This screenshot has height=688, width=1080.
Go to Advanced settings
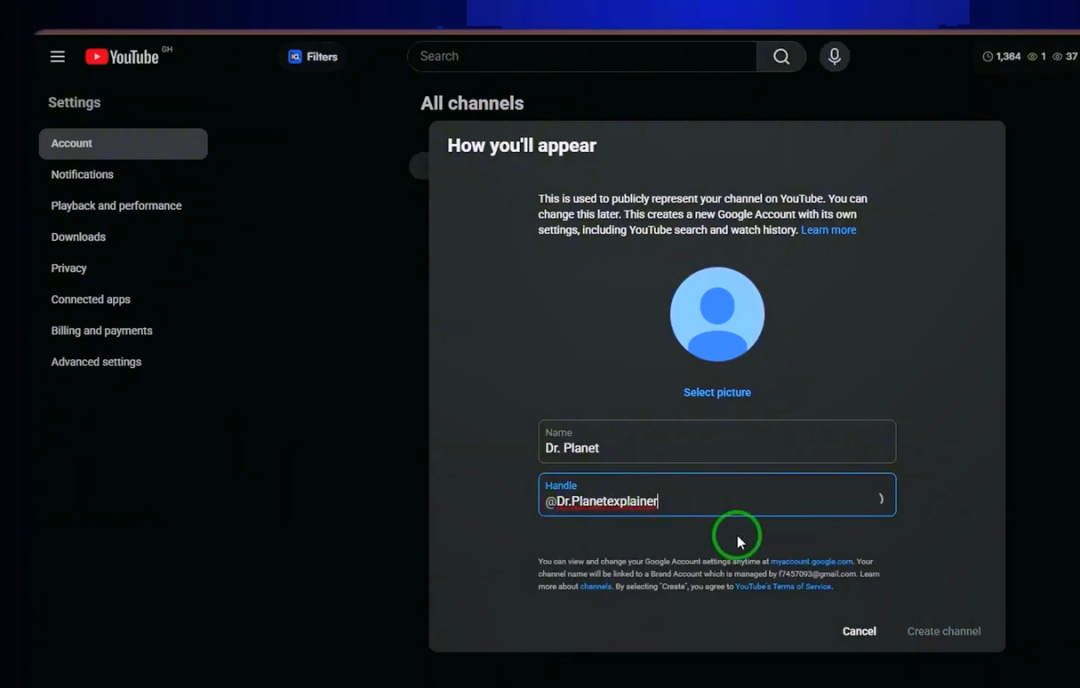pos(96,362)
